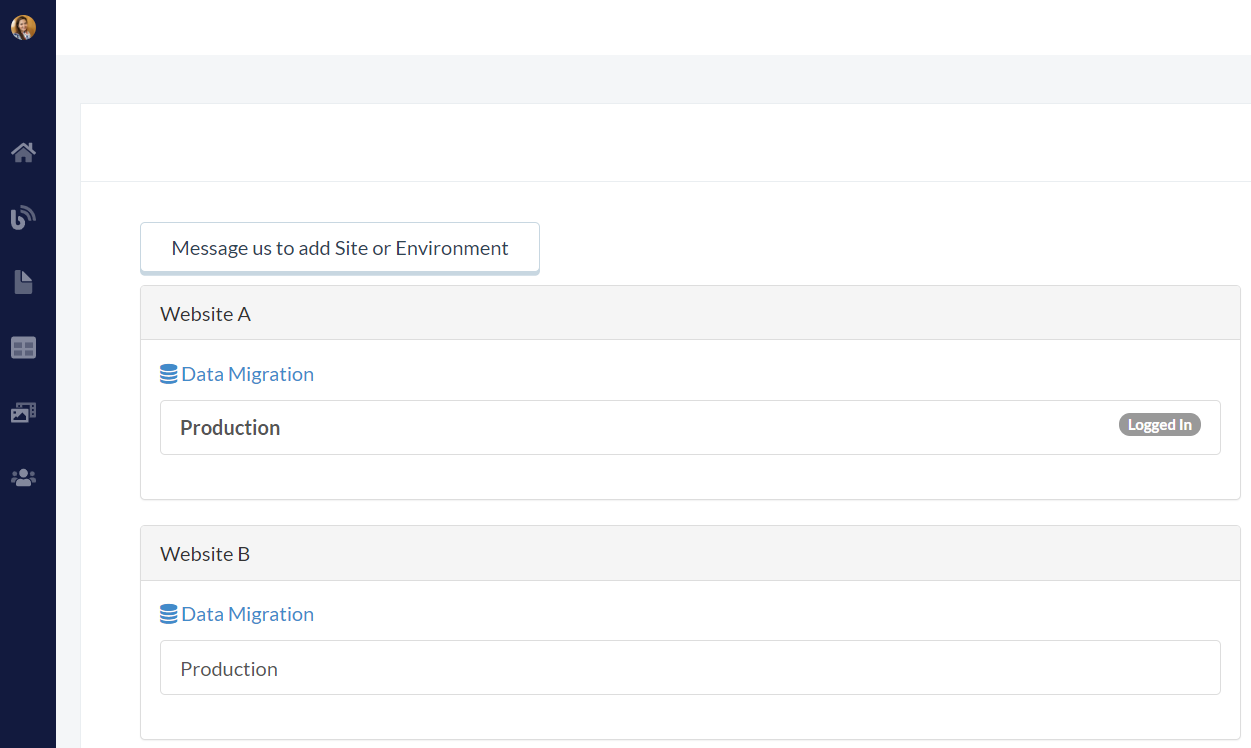Open the user profile avatar
The image size is (1251, 748).
coord(23,27)
